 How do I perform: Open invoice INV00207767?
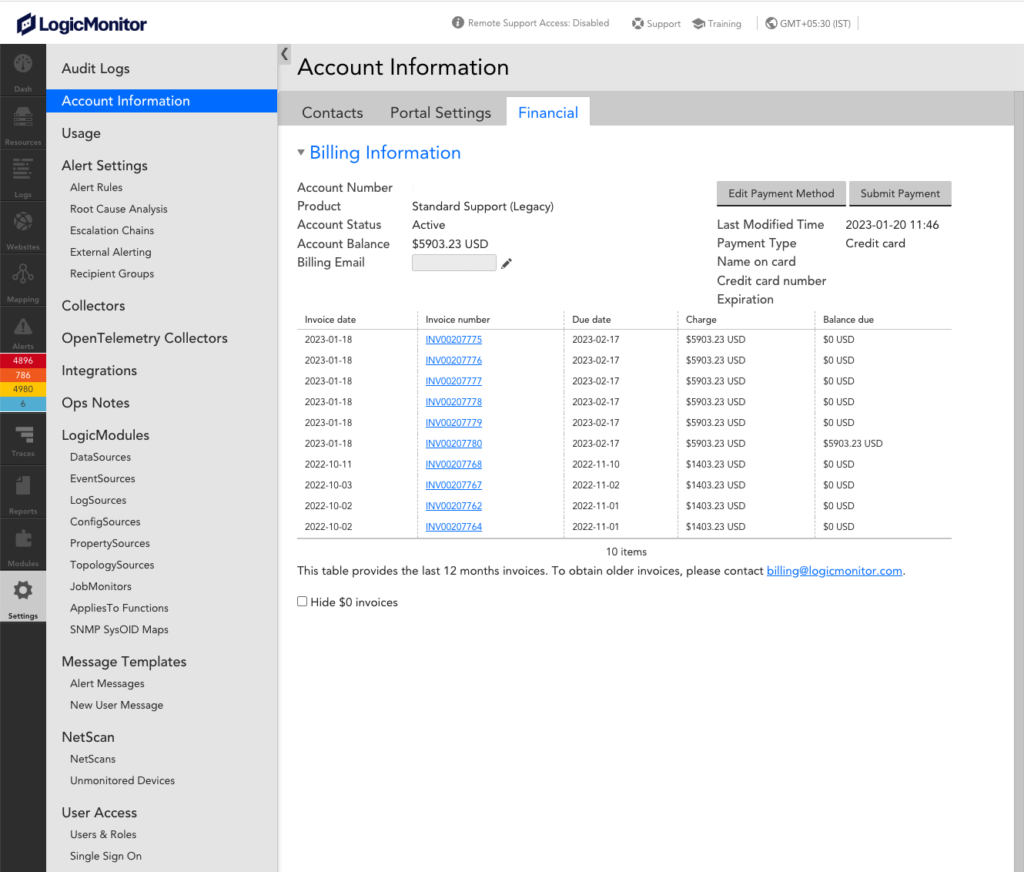click(x=453, y=485)
